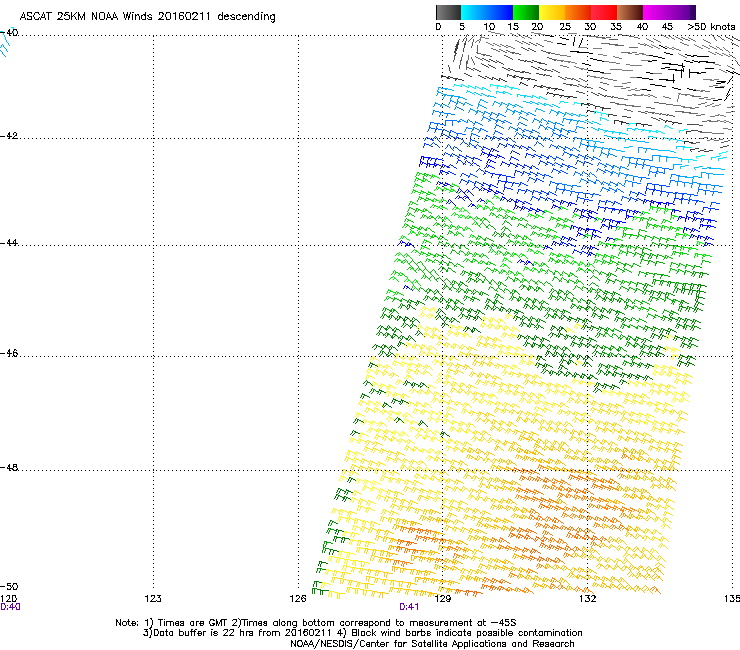The height and width of the screenshot is (650, 740).
Task: Click the latitude label '-44'
Action: click(9, 243)
